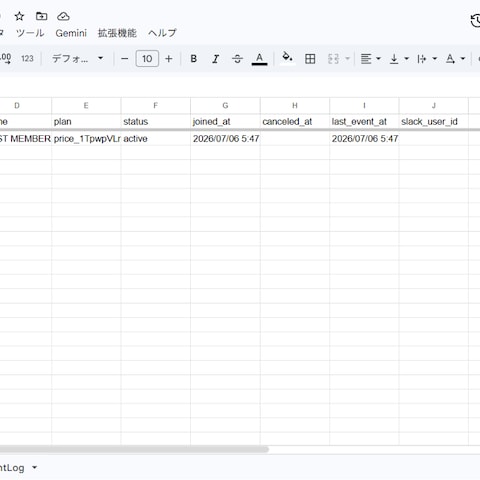This screenshot has height=480, width=480.
Task: Open the ヘルプ menu
Action: tap(162, 33)
